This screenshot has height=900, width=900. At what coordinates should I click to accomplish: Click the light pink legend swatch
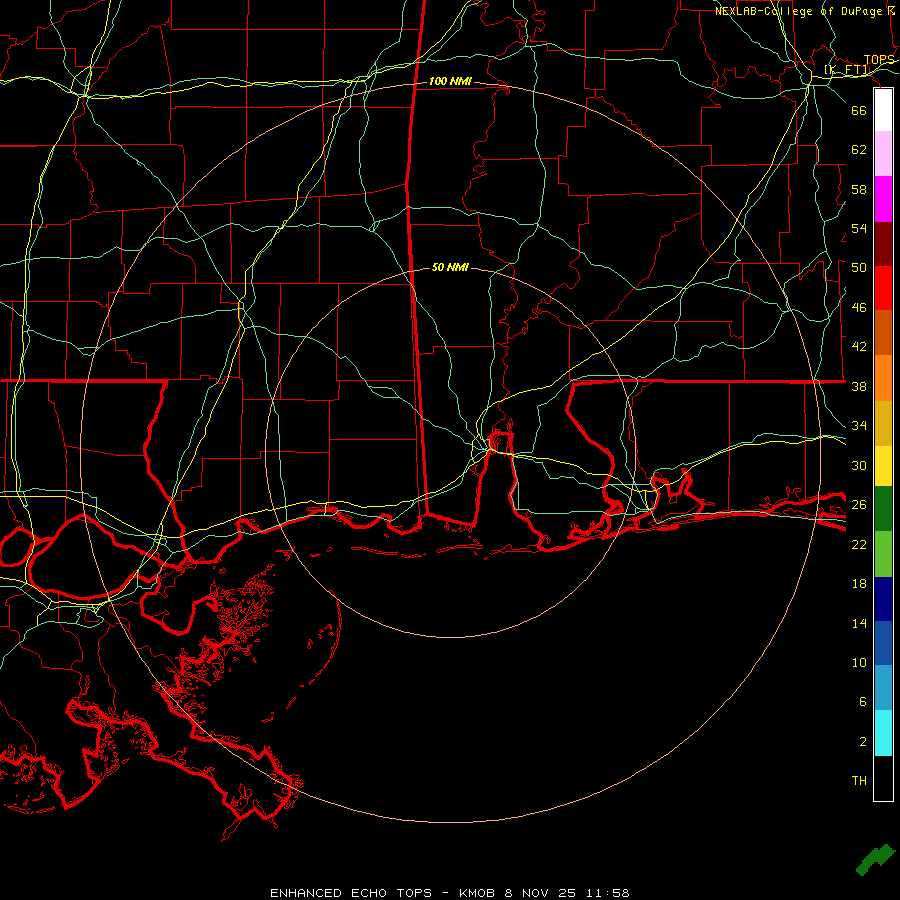pyautogui.click(x=883, y=153)
